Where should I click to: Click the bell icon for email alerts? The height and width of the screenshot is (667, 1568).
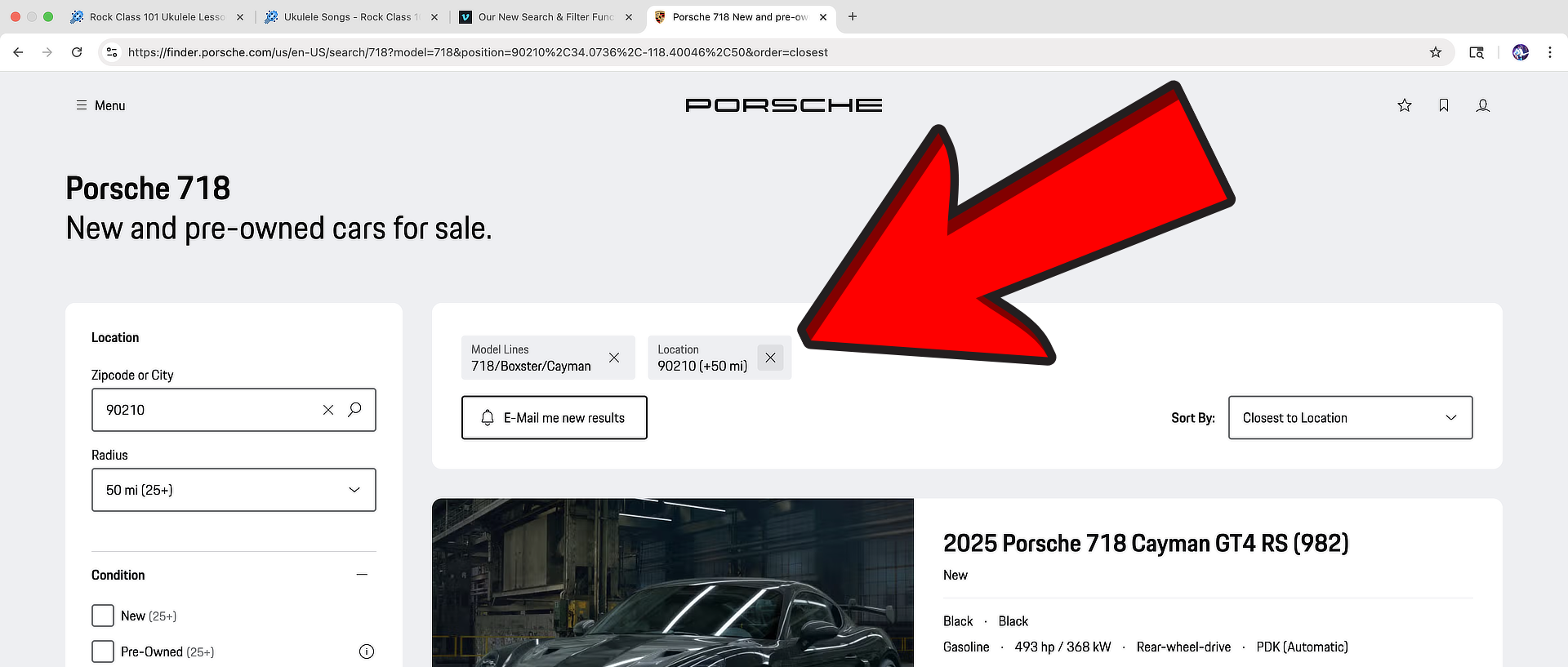(x=488, y=418)
